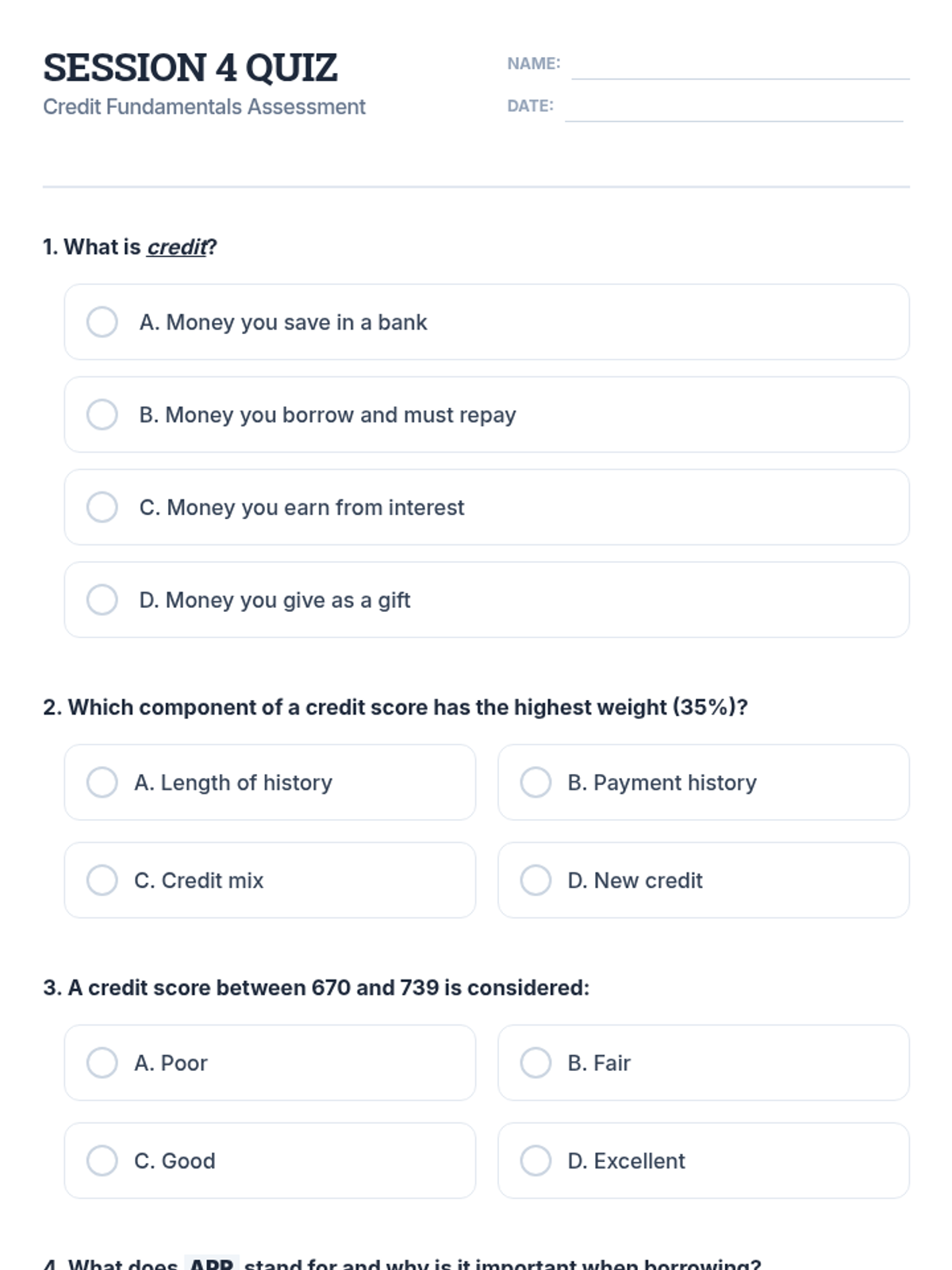Viewport: 952px width, 1270px height.
Task: Click 'Credit Fundamentals Assessment' subtitle
Action: [x=204, y=106]
